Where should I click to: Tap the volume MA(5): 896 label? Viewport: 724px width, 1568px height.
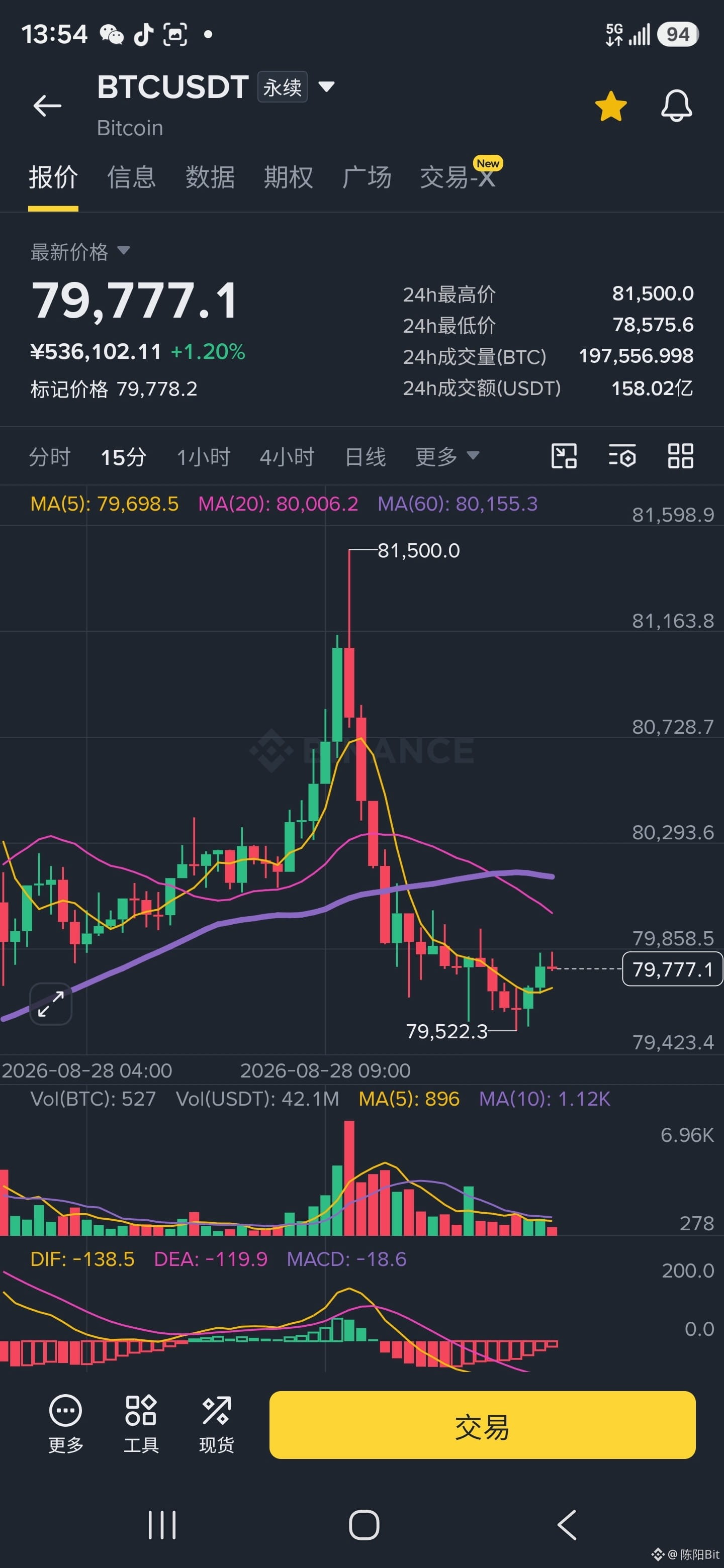pos(409,1099)
